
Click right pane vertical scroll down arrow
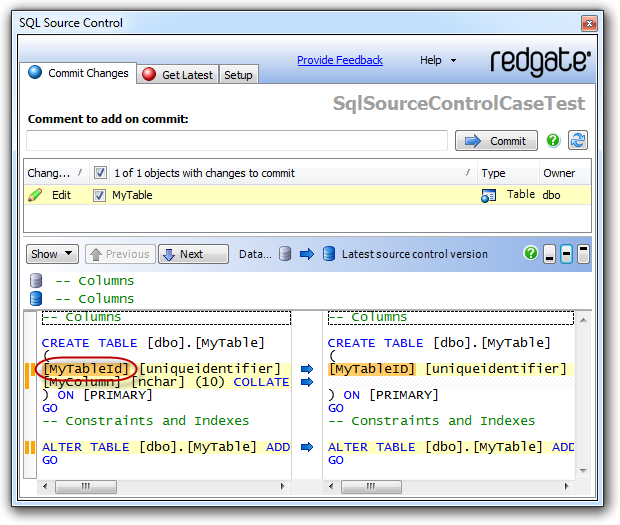click(x=583, y=470)
